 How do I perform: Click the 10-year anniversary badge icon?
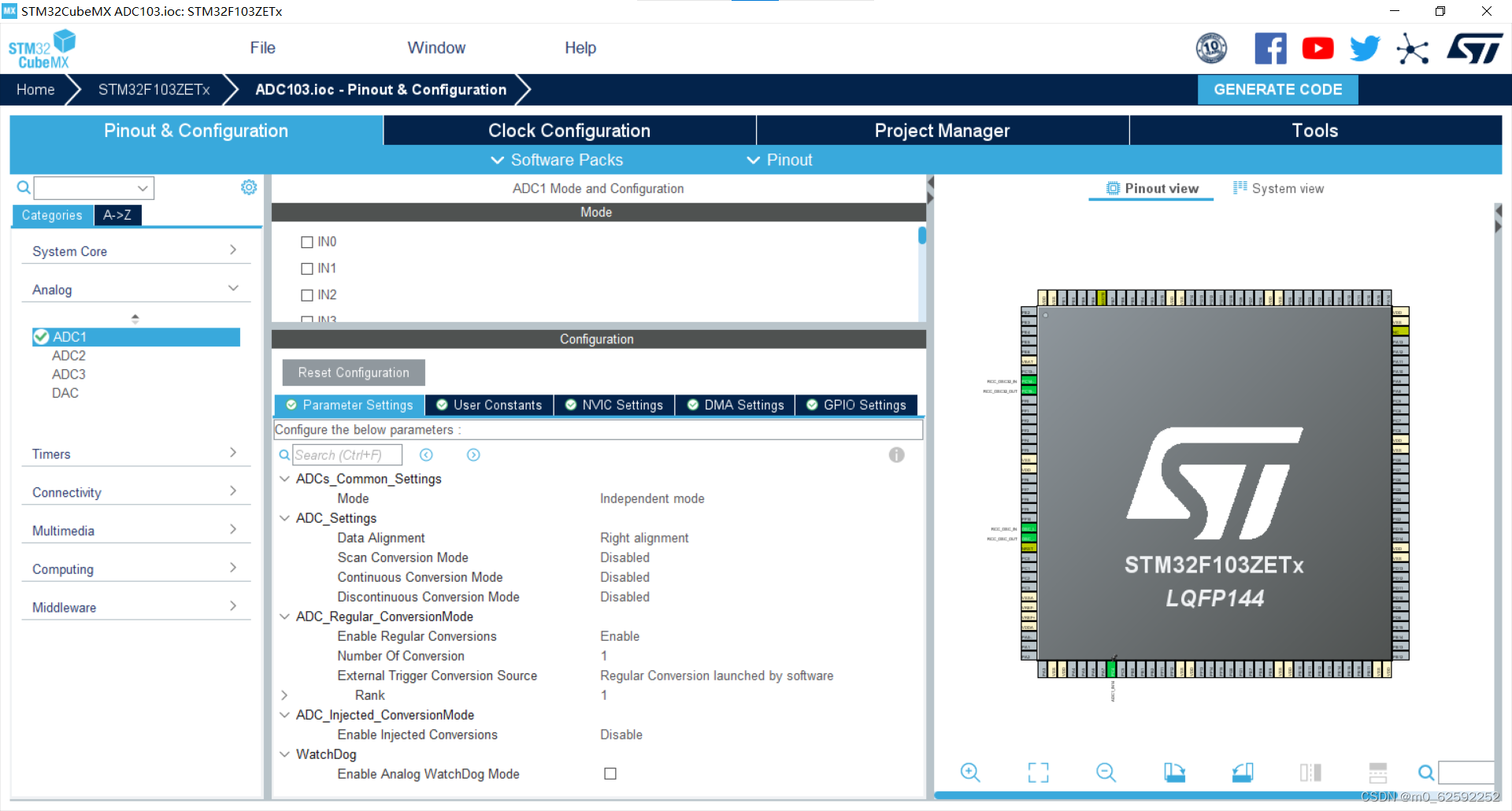1211,49
